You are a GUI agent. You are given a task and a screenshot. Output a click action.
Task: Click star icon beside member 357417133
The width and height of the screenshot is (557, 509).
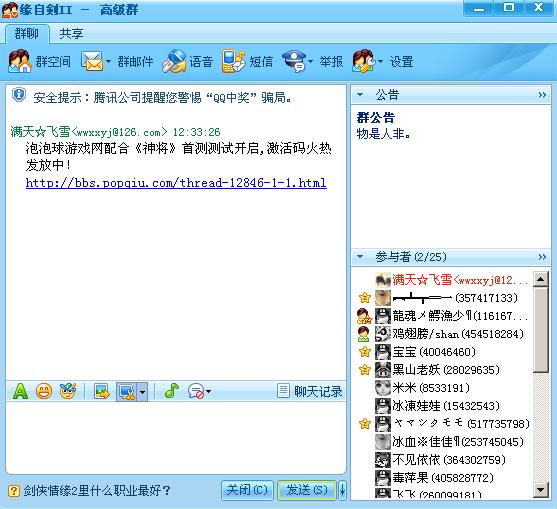pos(365,298)
